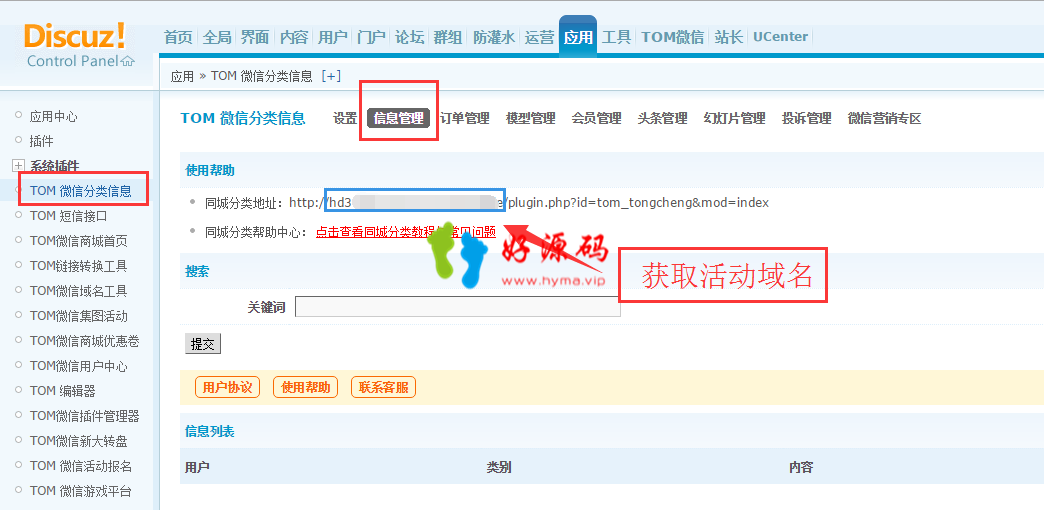Image resolution: width=1044 pixels, height=510 pixels.
Task: Open the 门户 top menu
Action: point(371,37)
